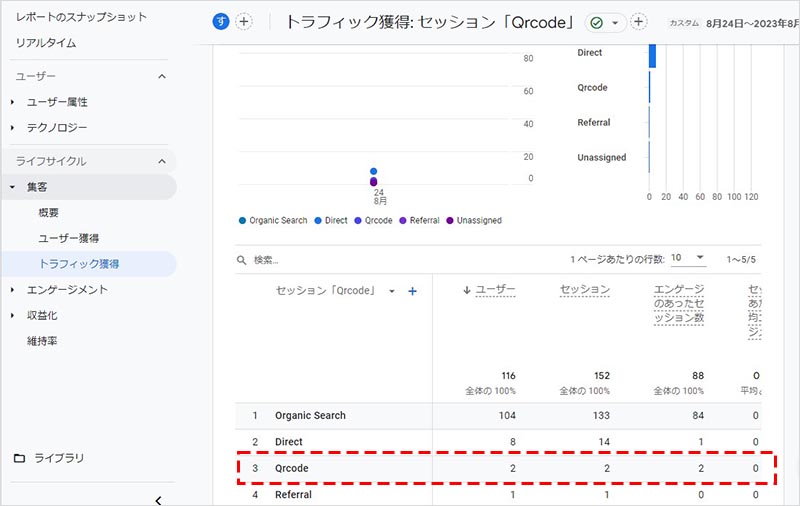Open the セッション「Qrcode」 dimension dropdown
800x506 pixels.
click(392, 291)
